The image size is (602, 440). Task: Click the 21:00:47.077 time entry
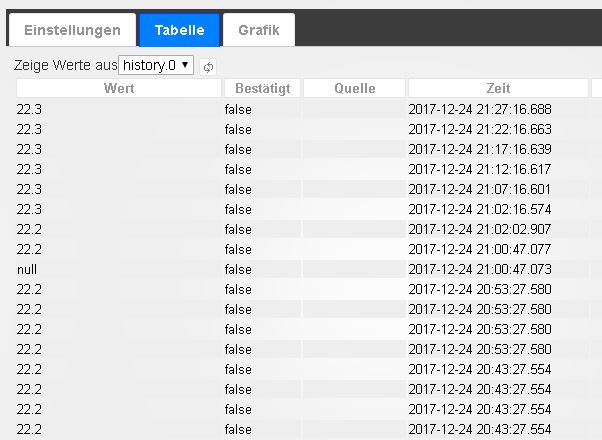(x=480, y=249)
